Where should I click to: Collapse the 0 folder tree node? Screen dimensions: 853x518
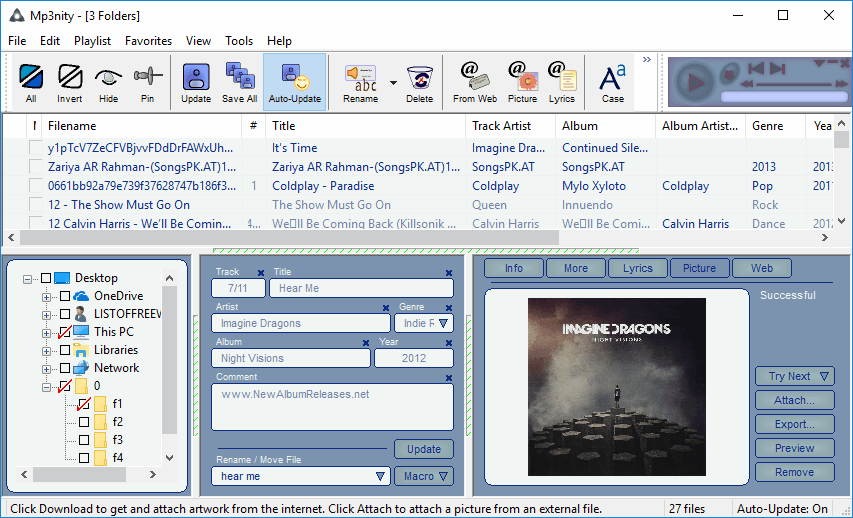pos(46,387)
